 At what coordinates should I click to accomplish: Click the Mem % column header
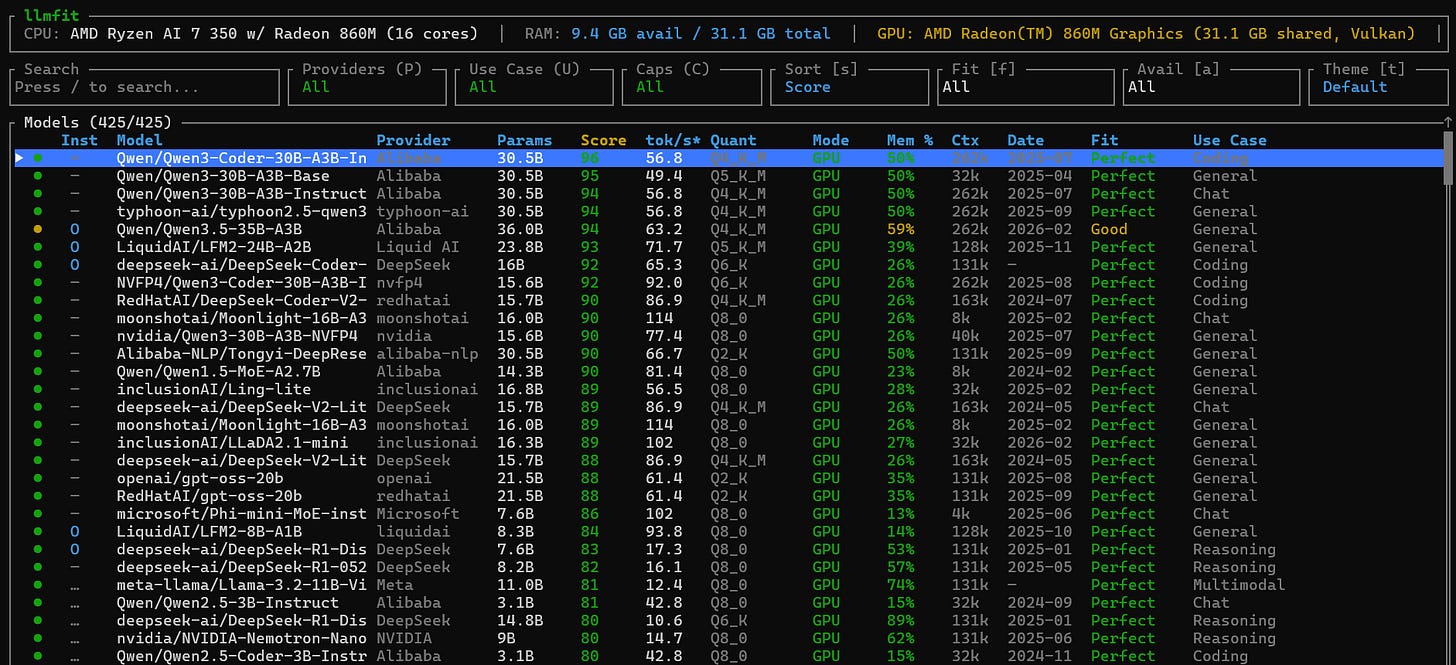pos(909,140)
